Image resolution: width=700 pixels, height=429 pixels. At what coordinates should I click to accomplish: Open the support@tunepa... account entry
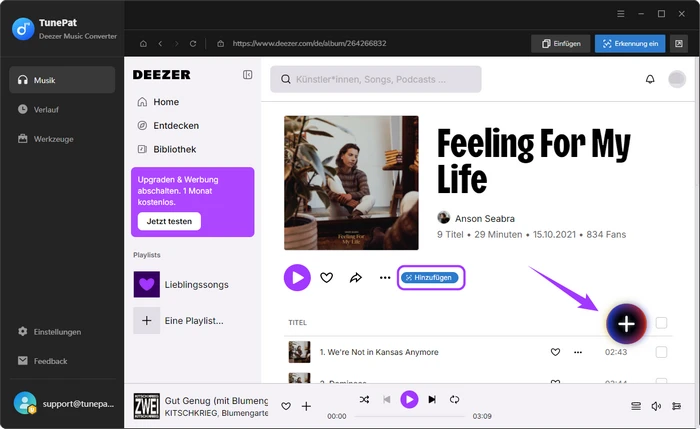click(x=62, y=404)
